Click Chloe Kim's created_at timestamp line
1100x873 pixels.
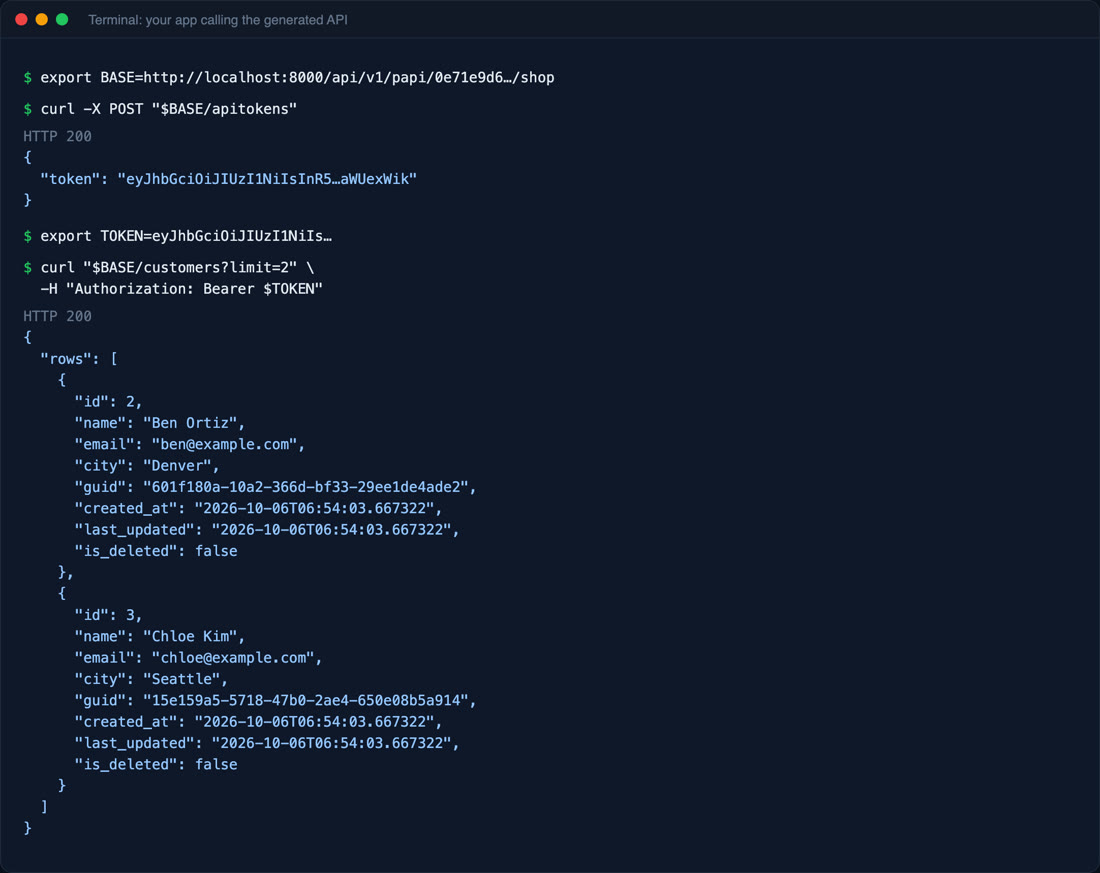(x=259, y=721)
